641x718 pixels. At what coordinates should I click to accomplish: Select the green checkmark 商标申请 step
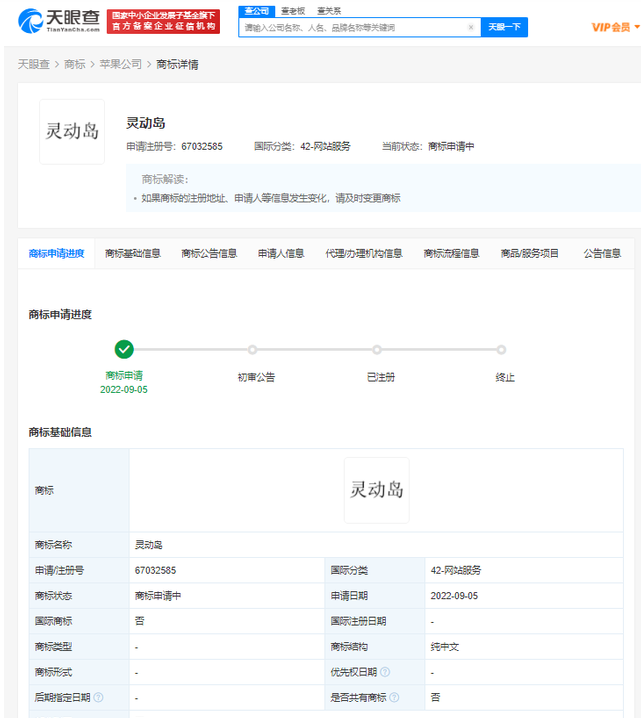(x=124, y=349)
